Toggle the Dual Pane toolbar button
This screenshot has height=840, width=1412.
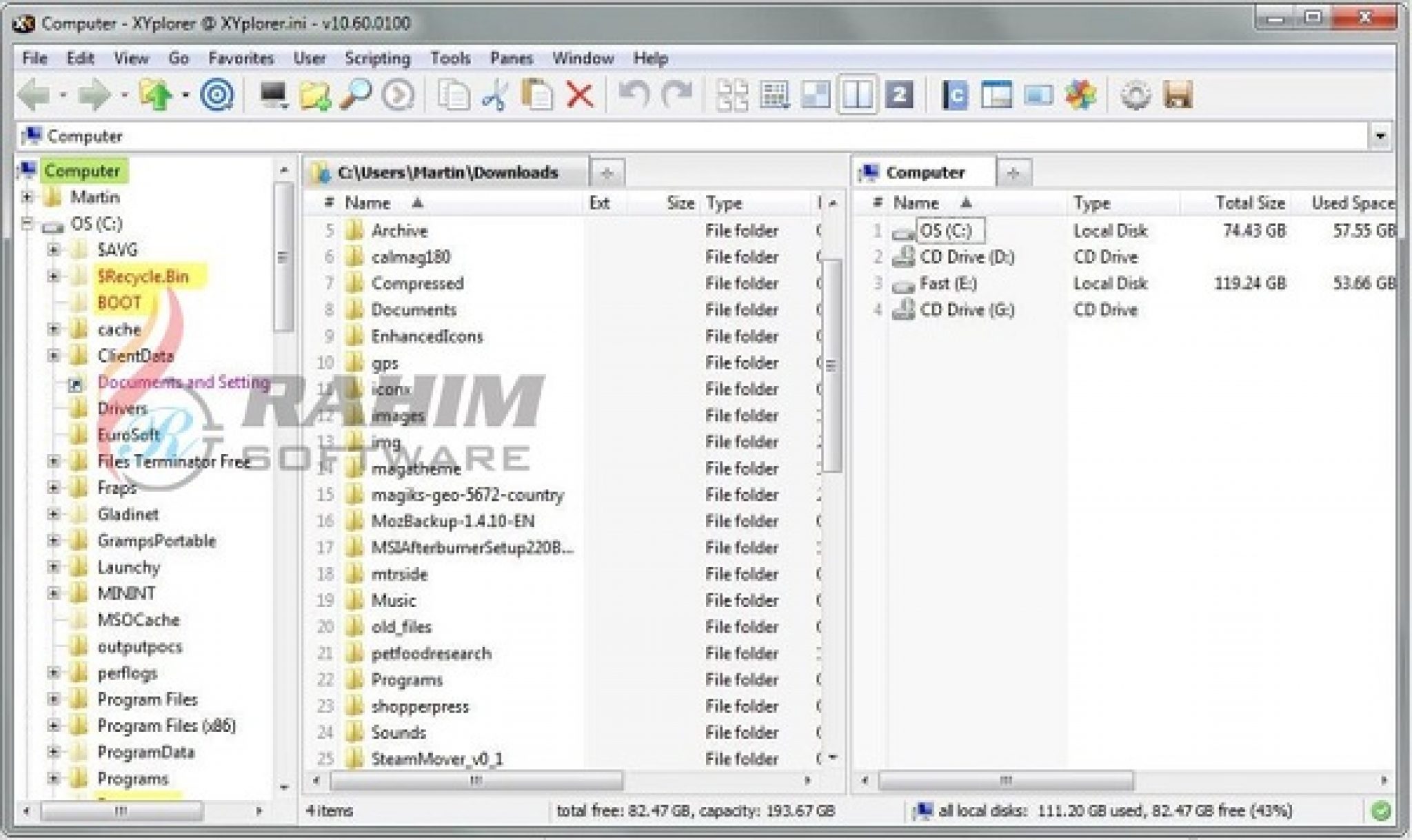pyautogui.click(x=857, y=95)
